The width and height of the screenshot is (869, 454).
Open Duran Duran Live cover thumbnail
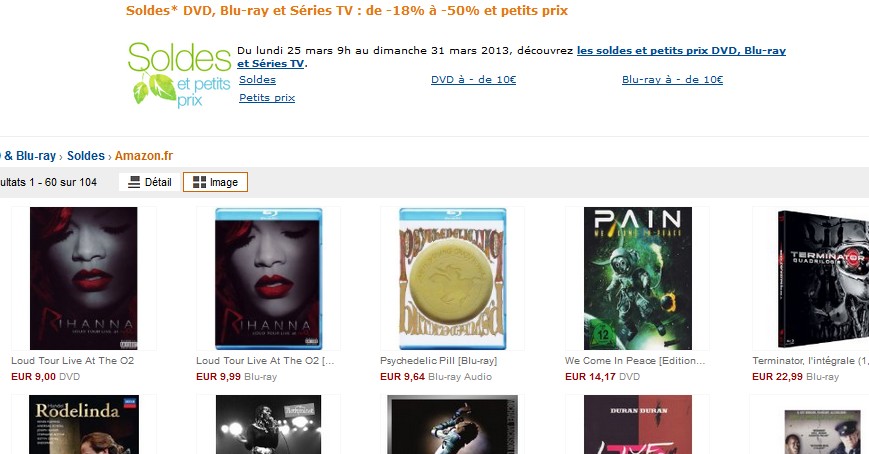click(x=638, y=425)
